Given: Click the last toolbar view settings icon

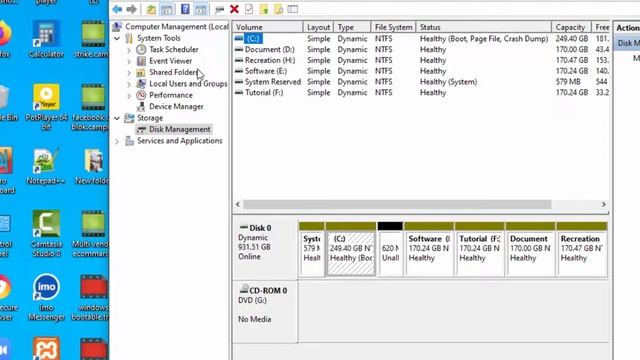Looking at the screenshot, I should point(293,9).
